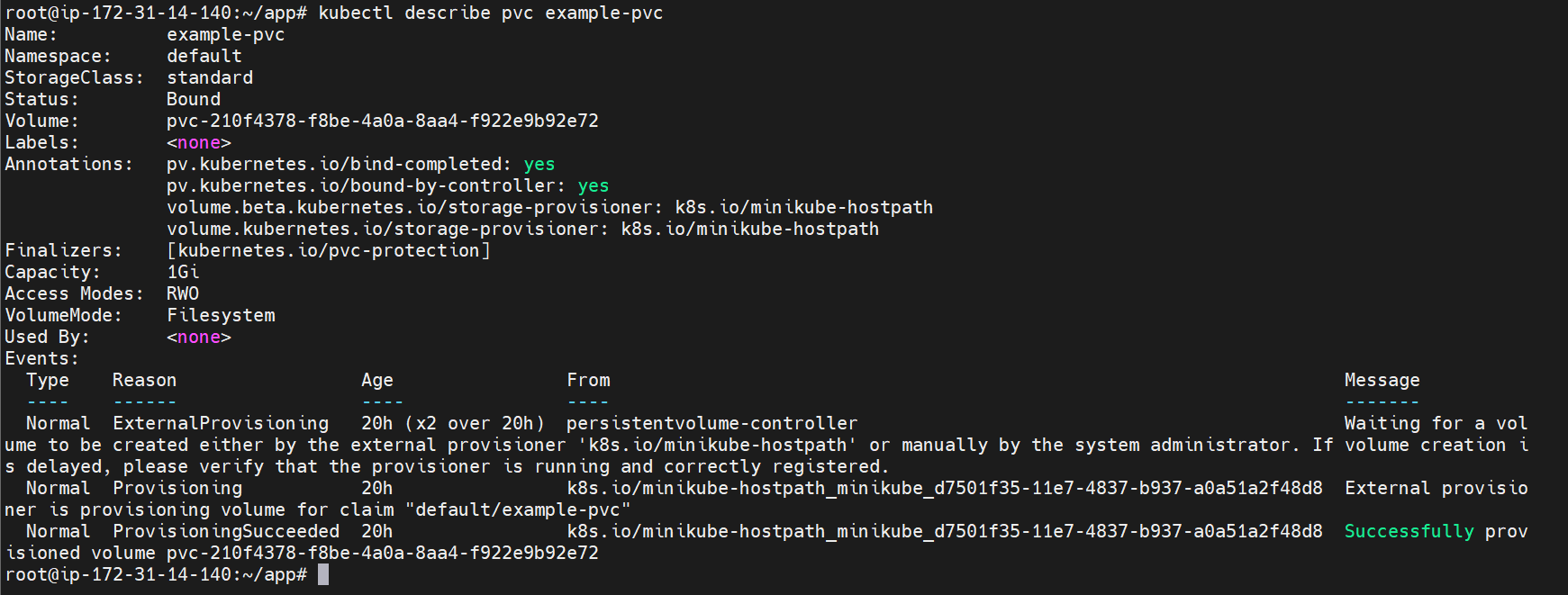Click the "RWO" access mode value
Screen dimensions: 1568x595
click(183, 293)
